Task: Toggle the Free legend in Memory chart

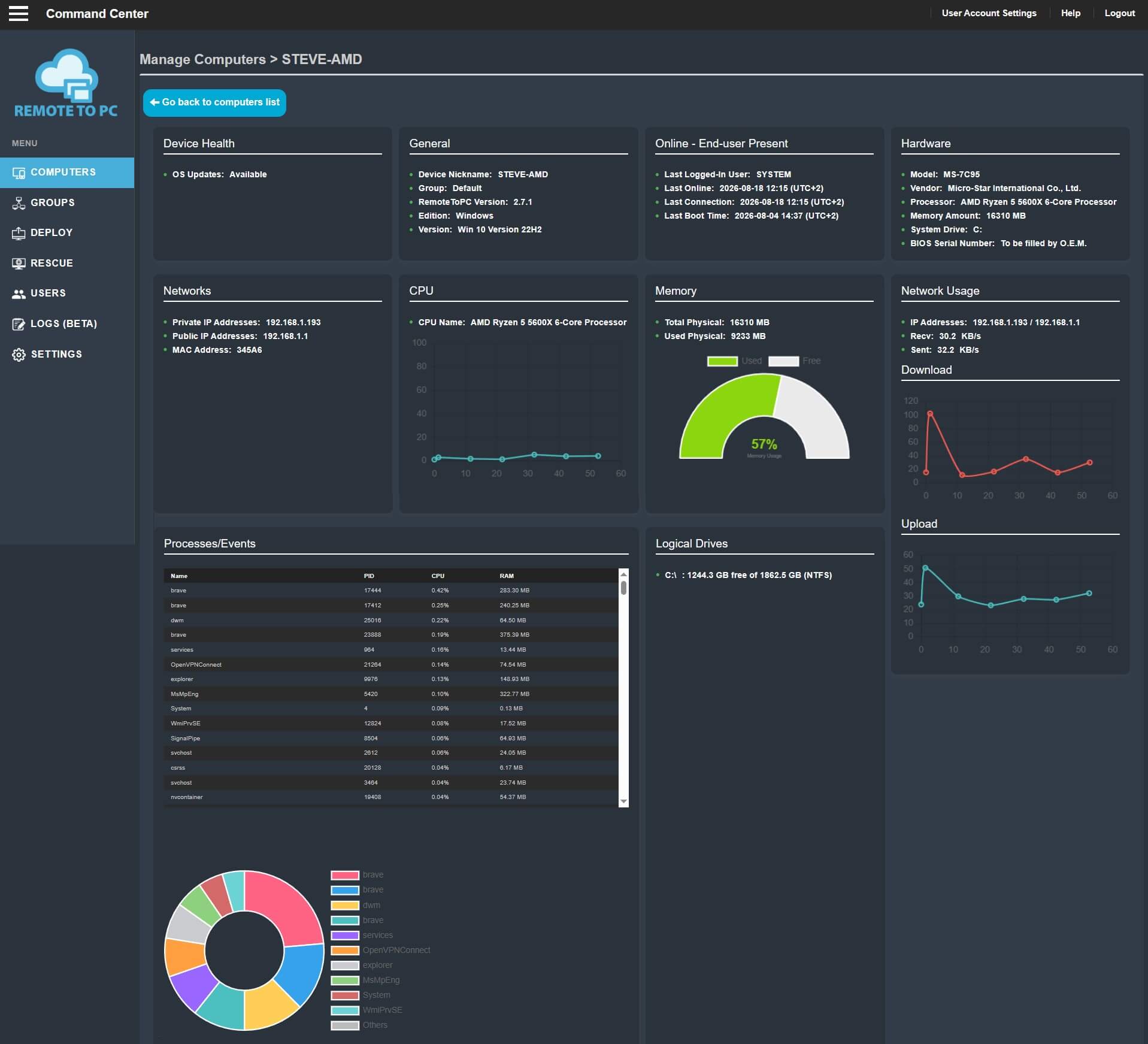Action: click(795, 361)
